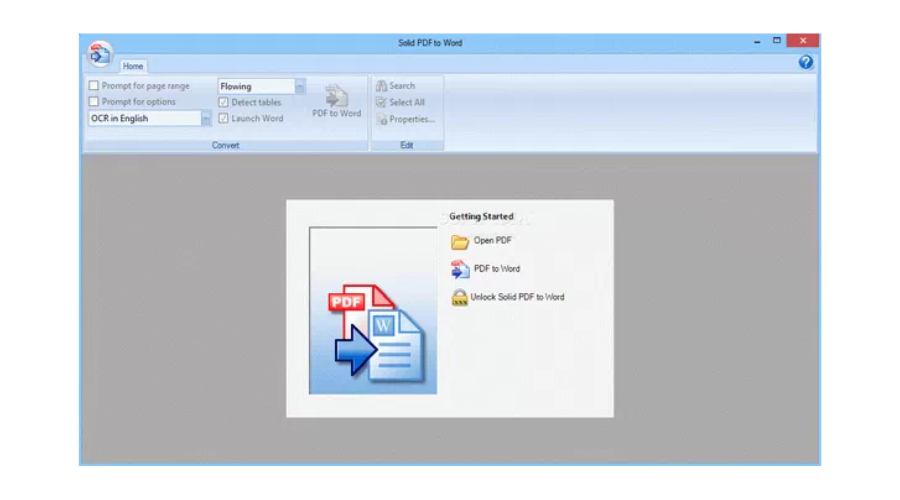Switch to the Home ribbon tab
Screen dimensions: 900x500
pos(133,66)
